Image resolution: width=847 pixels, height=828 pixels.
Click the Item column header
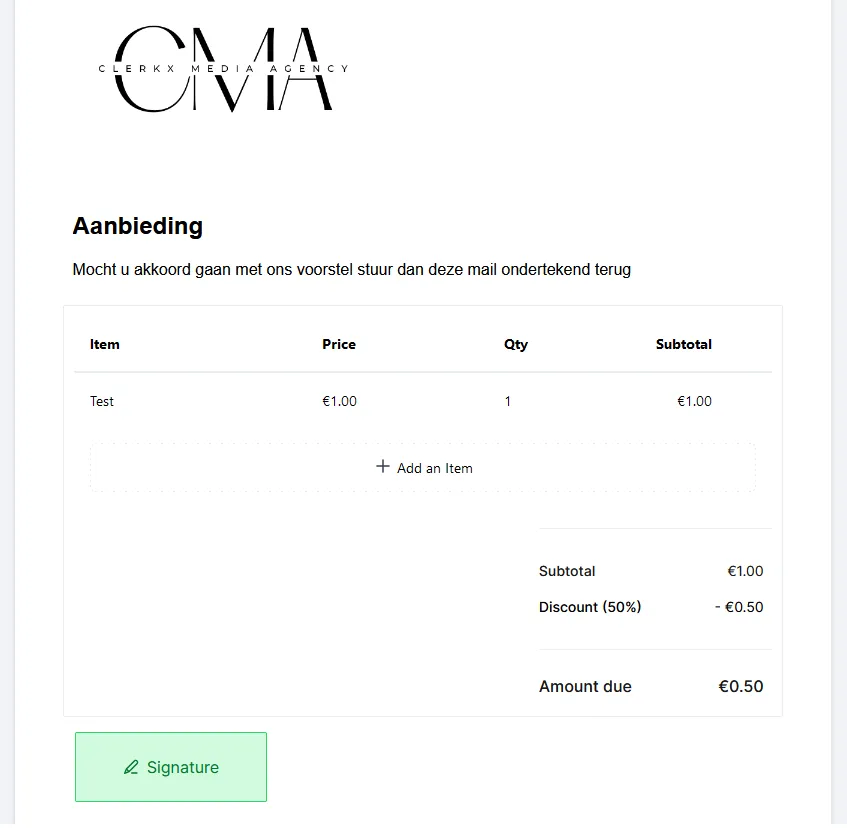[105, 344]
